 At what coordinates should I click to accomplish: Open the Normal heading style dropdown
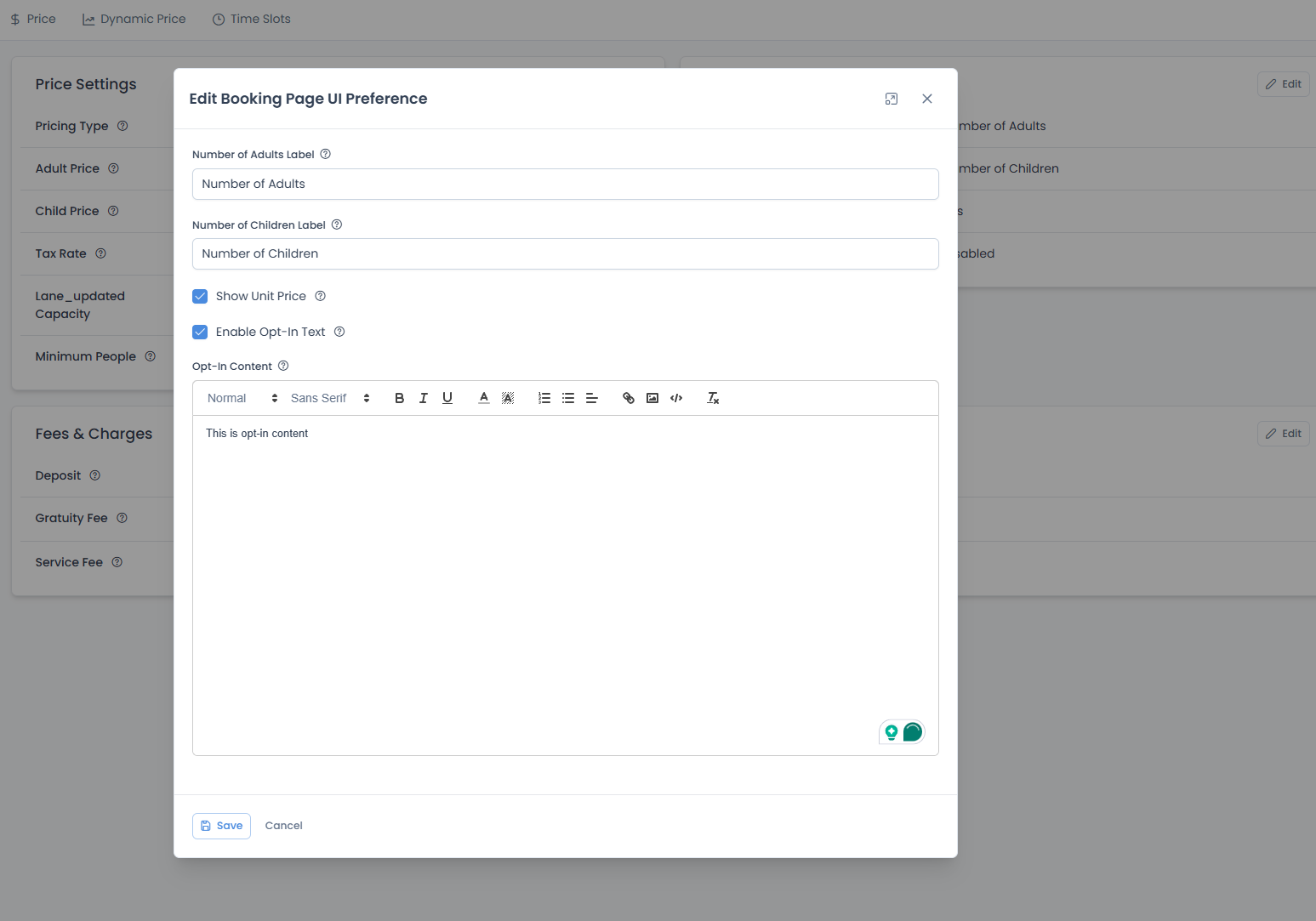(x=242, y=398)
